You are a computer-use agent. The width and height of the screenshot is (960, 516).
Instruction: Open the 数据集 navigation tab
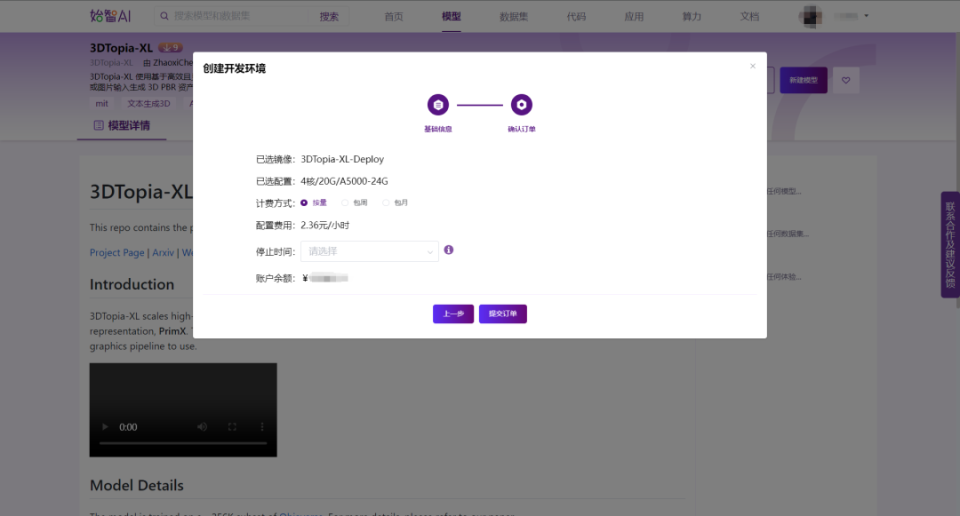pyautogui.click(x=514, y=17)
